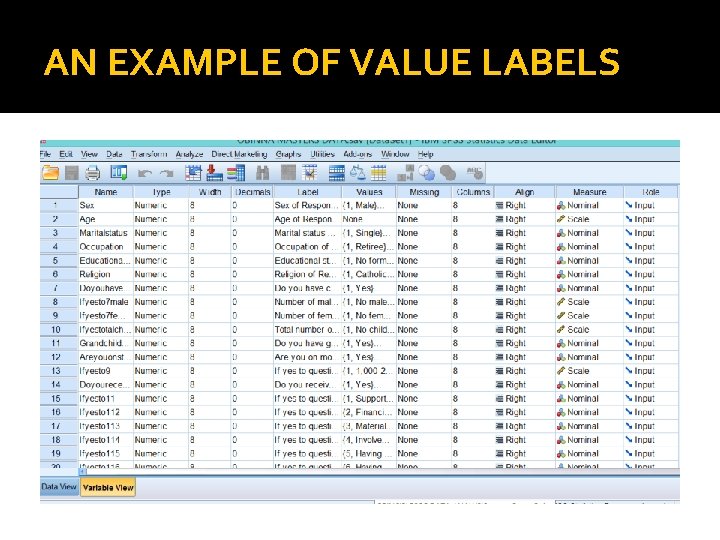Open the Window menu
The image size is (720, 540).
(x=395, y=154)
